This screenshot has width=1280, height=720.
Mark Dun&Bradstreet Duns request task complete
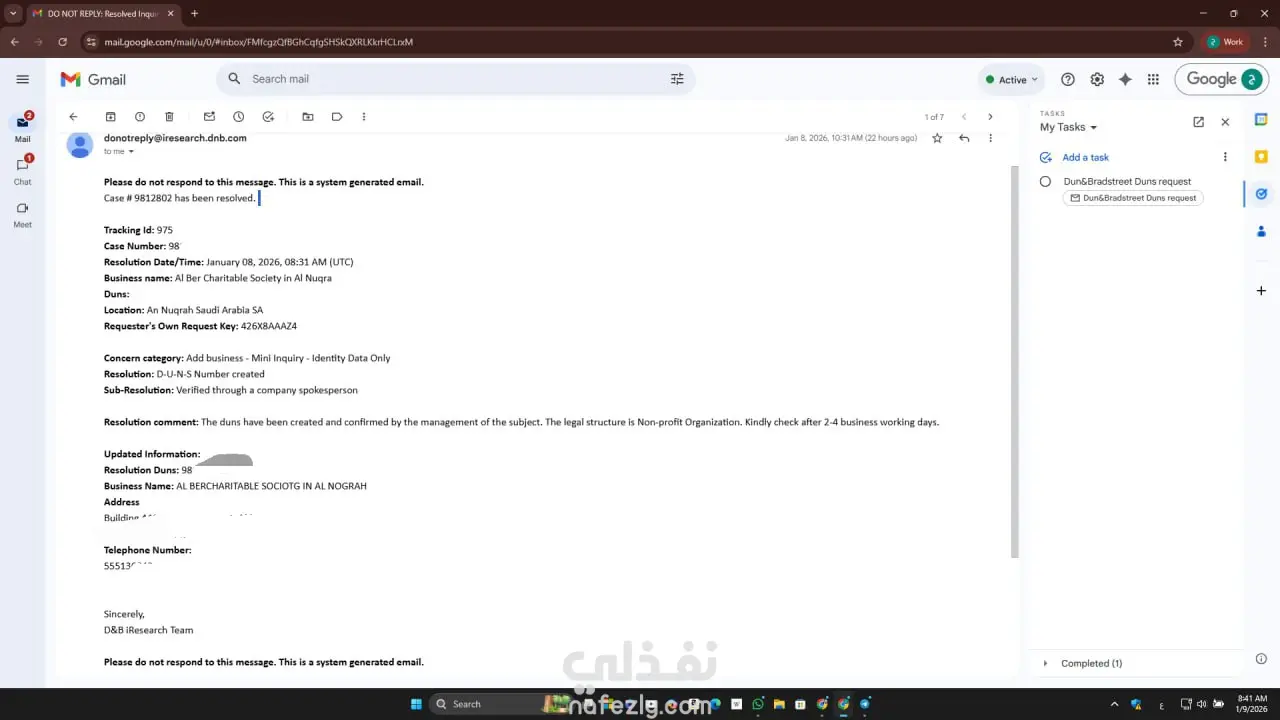[1045, 182]
